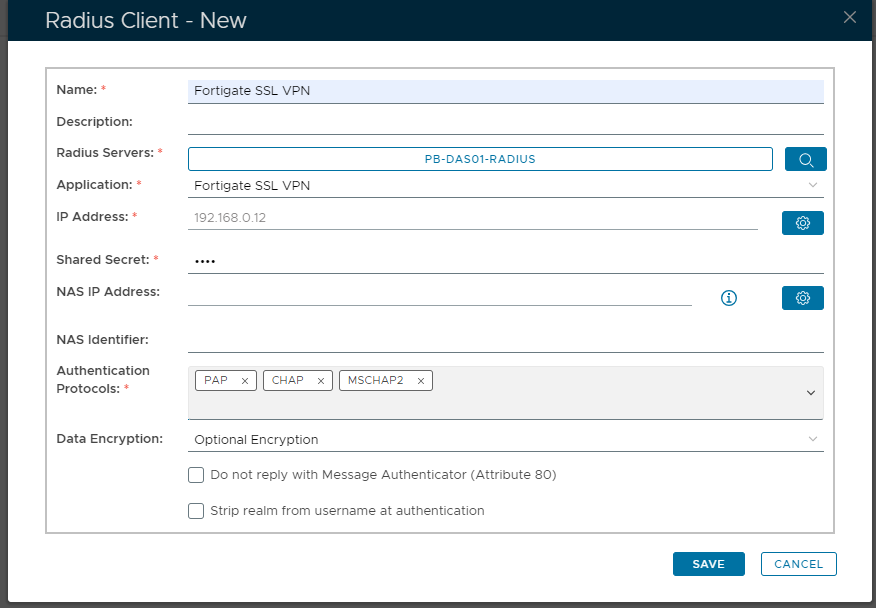Save the new Radius client
The height and width of the screenshot is (608, 876).
(x=708, y=564)
